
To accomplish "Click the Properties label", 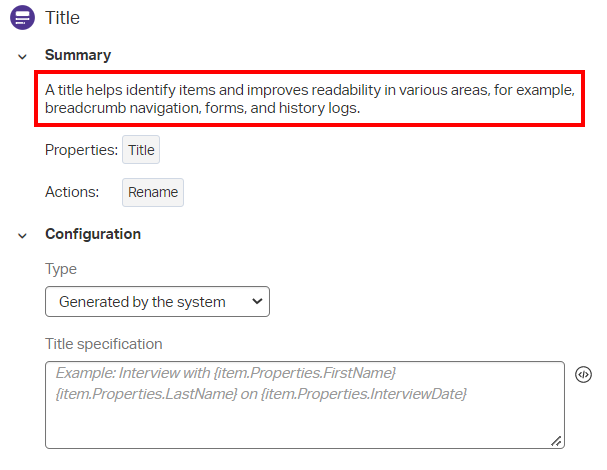I will click(81, 151).
